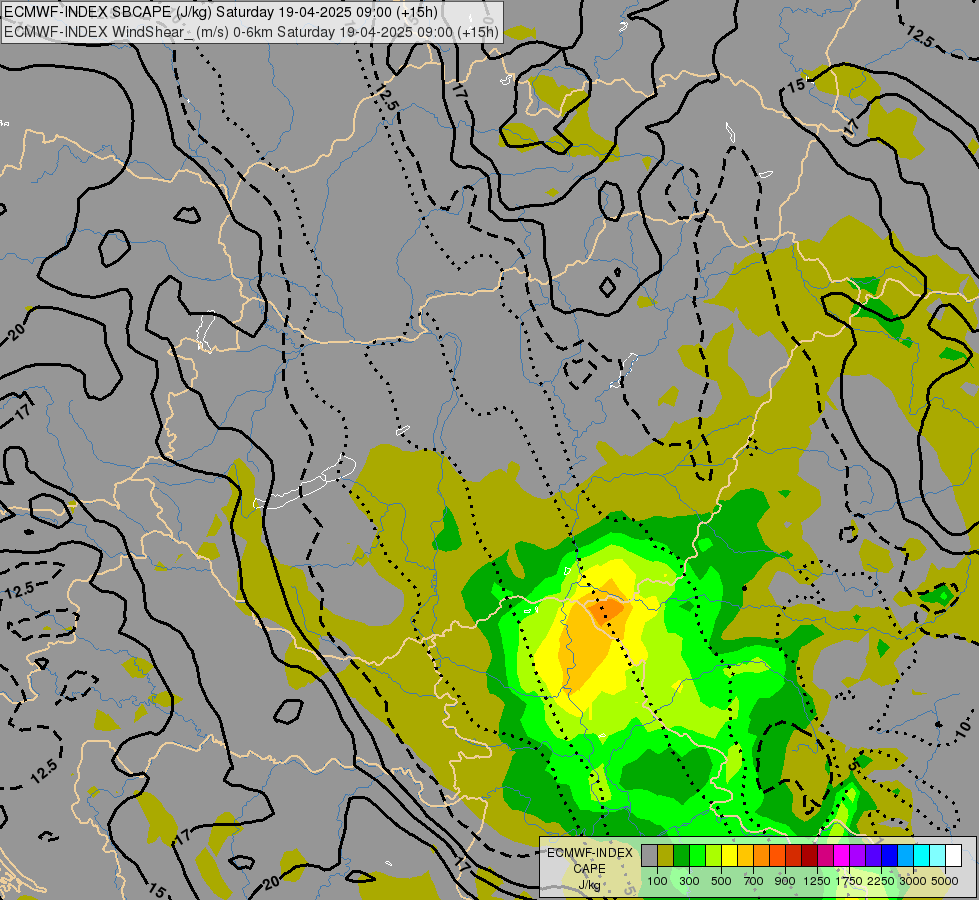Image resolution: width=979 pixels, height=900 pixels.
Task: Click the ECMWF-INDEX SBCAPE header line
Action: pyautogui.click(x=221, y=12)
